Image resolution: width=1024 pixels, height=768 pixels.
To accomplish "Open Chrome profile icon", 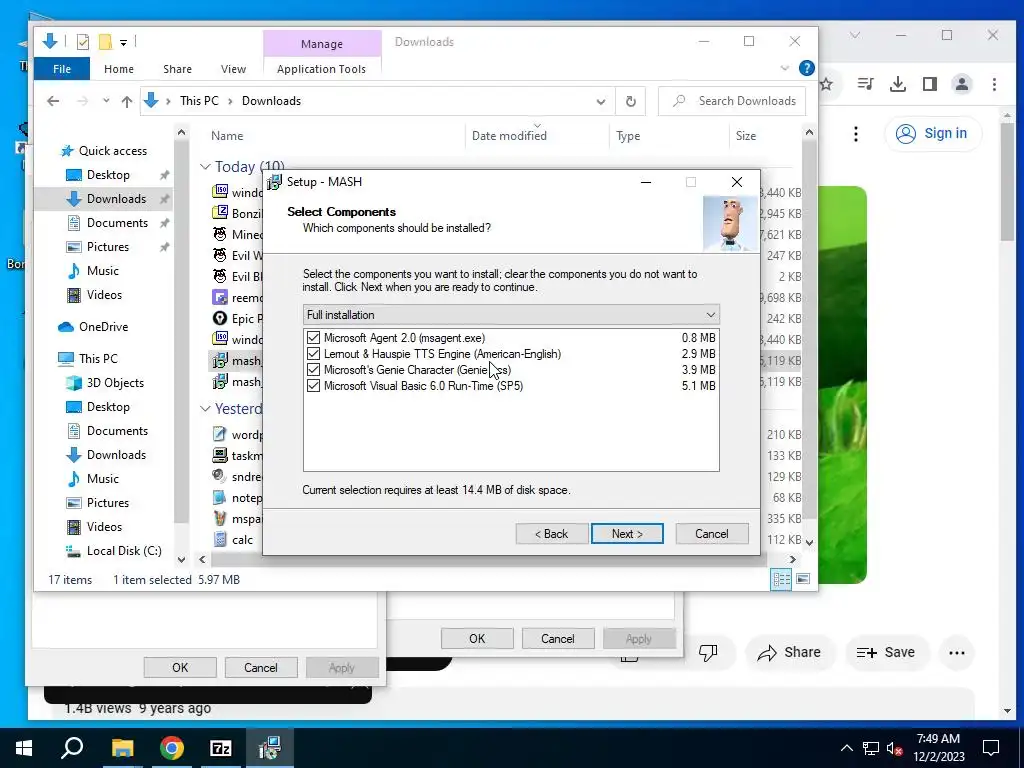I will (962, 84).
